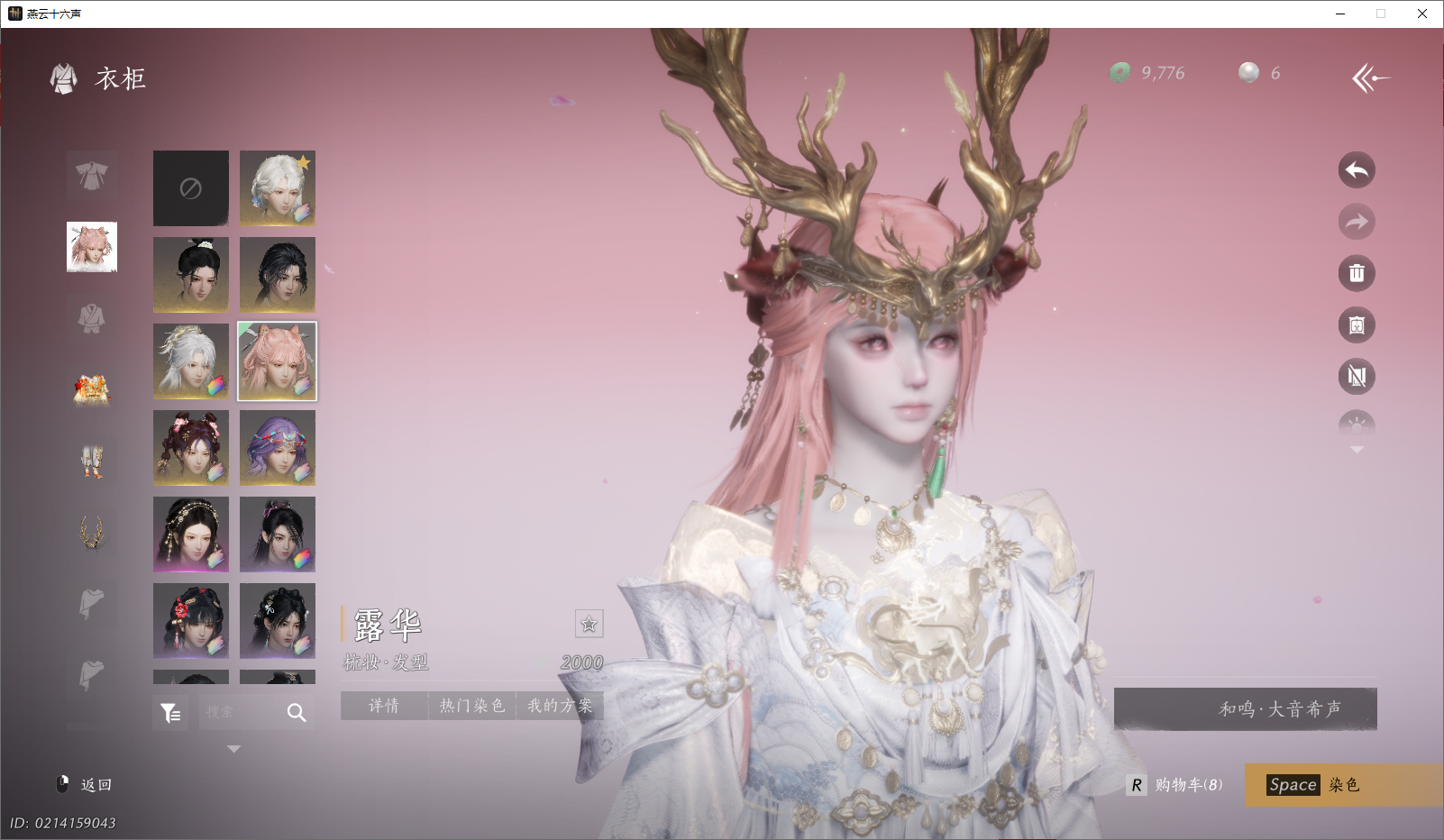Click the redo arrow button
1444x840 pixels.
1357,222
